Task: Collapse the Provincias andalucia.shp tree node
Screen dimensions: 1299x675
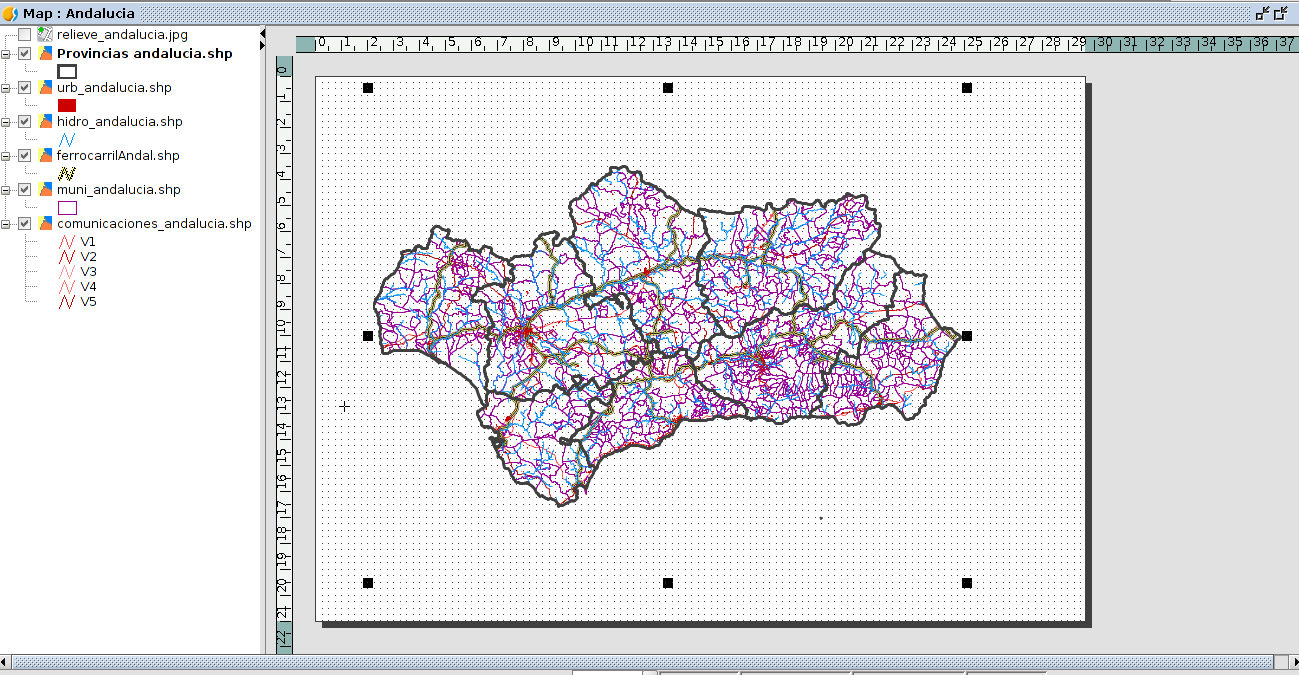Action: (x=6, y=54)
